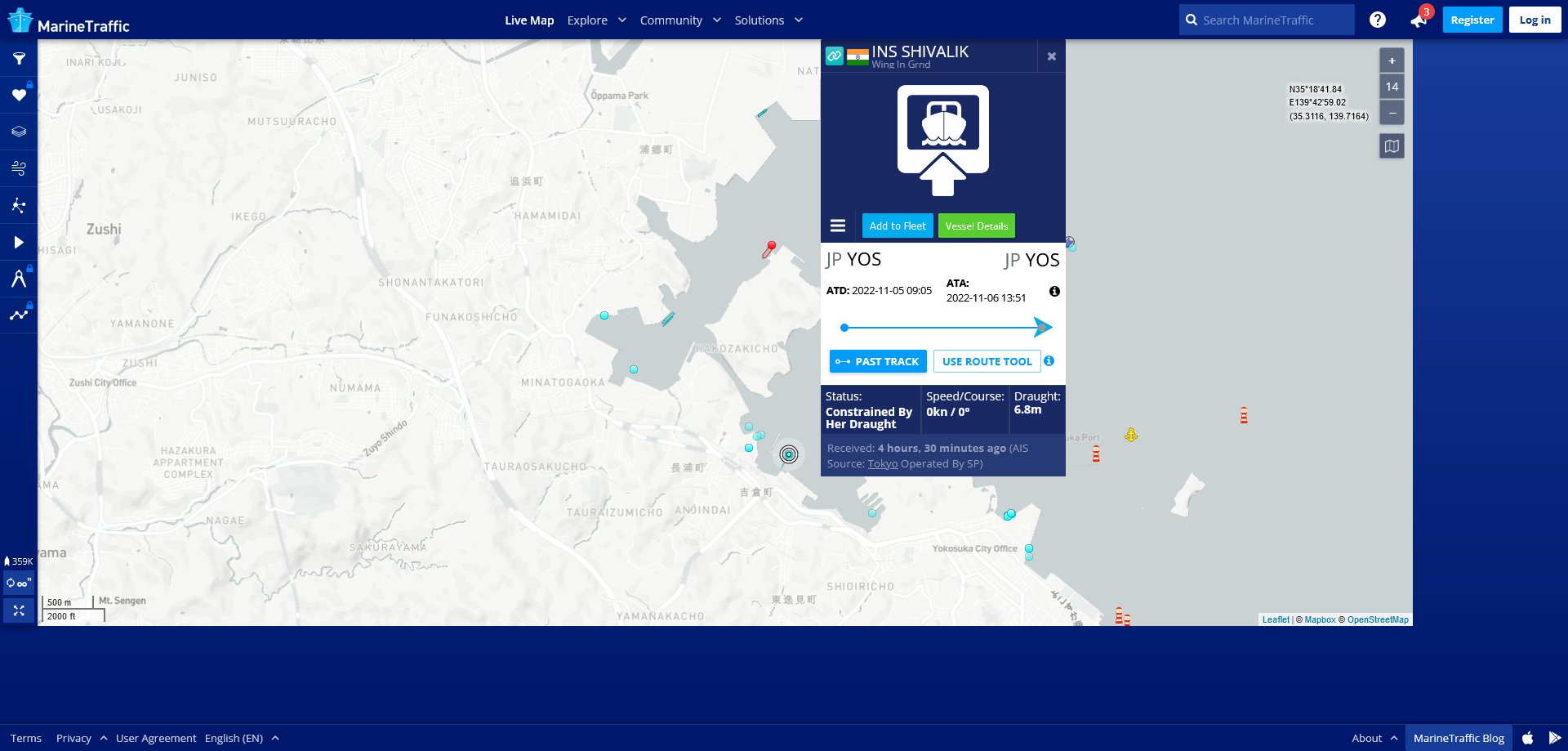Click the teal ship near Oppama Park
1568x751 pixels.
click(762, 112)
